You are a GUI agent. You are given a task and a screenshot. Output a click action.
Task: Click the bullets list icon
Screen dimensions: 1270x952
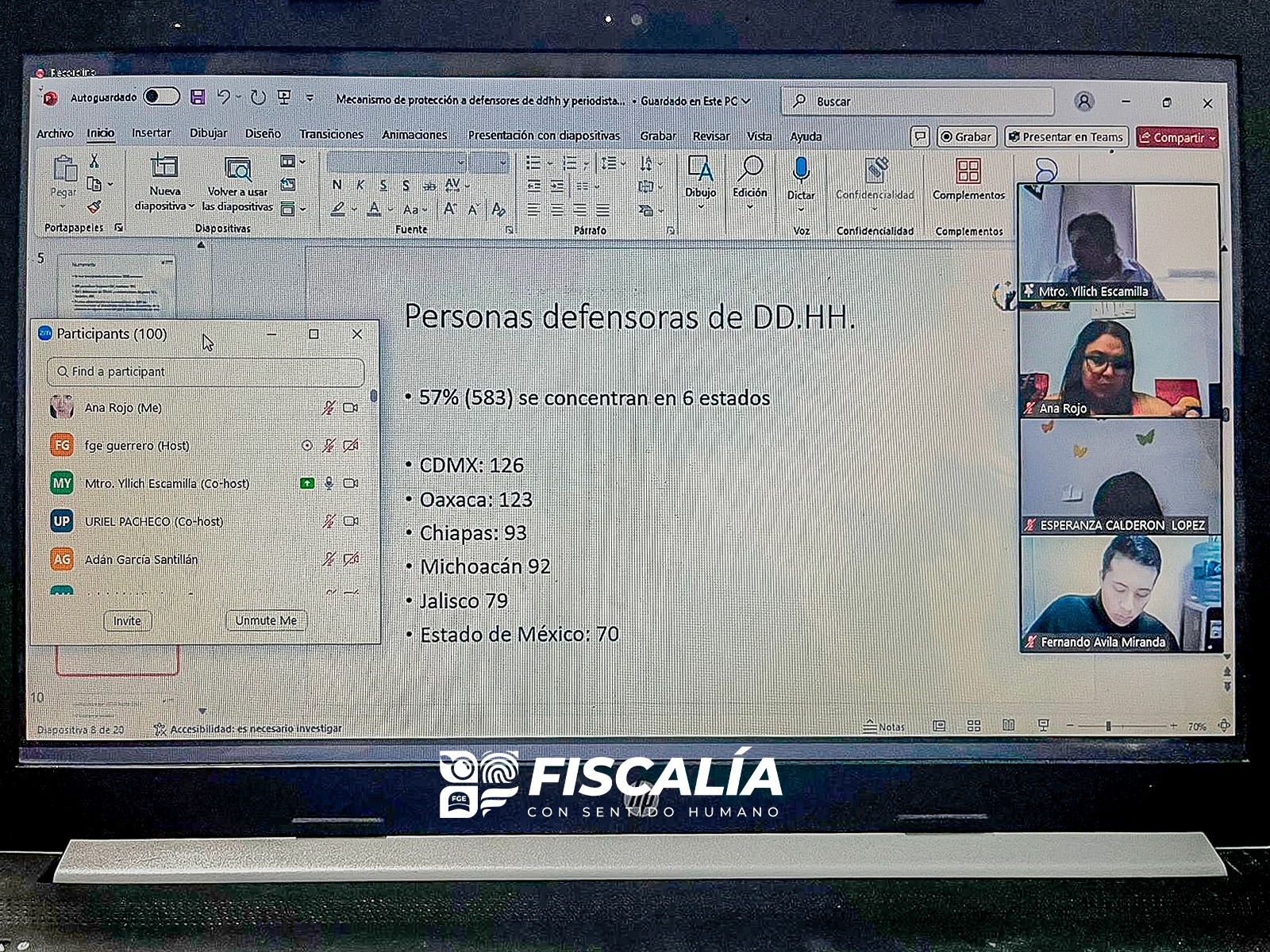[x=533, y=163]
